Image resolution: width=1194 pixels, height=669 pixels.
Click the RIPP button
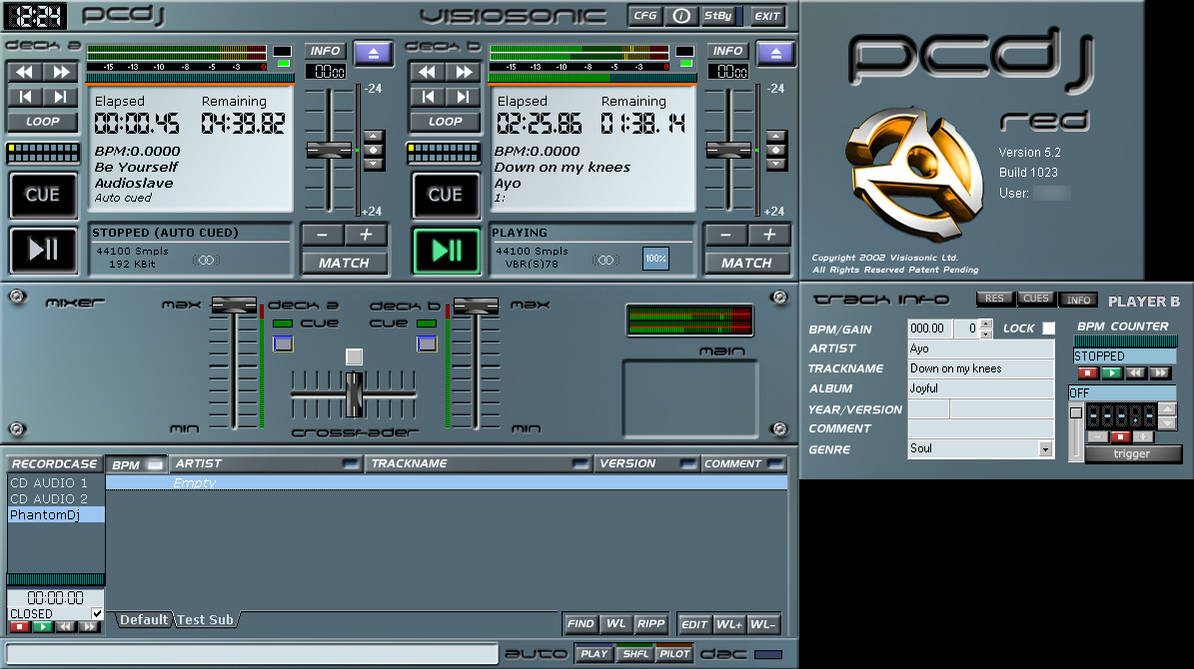tap(651, 624)
